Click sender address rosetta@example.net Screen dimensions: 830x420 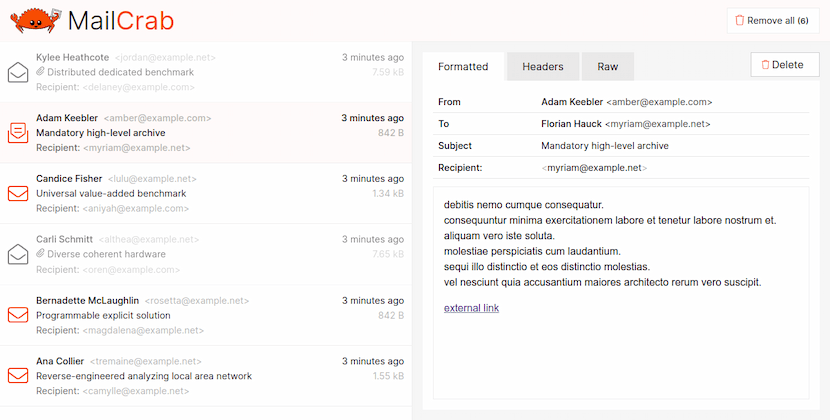[x=197, y=300]
